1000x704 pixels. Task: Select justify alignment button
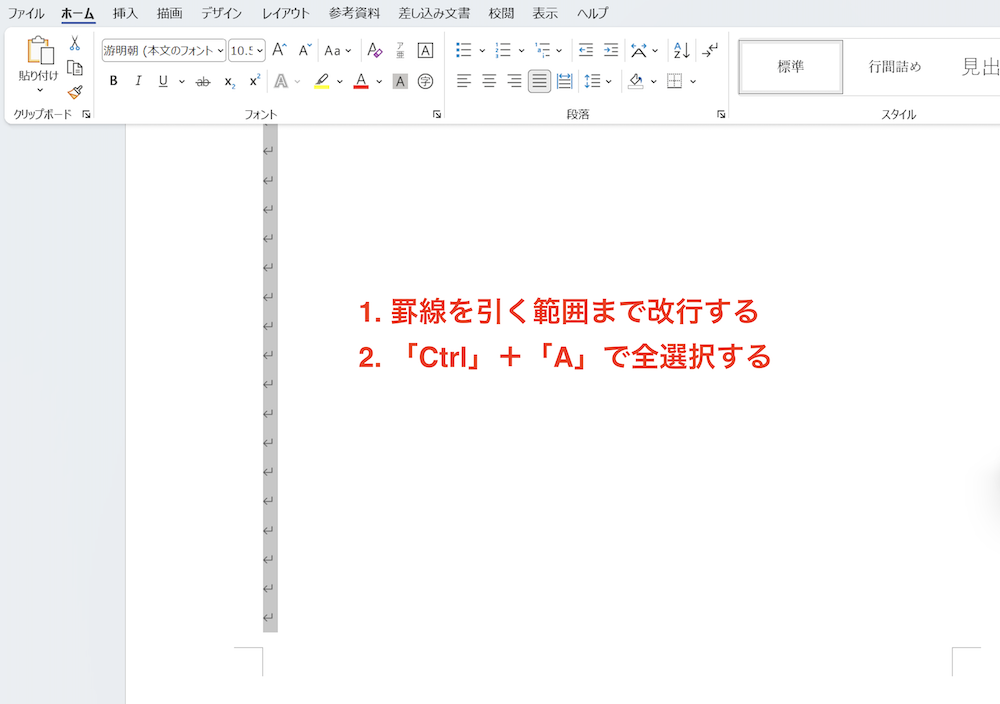click(x=540, y=81)
